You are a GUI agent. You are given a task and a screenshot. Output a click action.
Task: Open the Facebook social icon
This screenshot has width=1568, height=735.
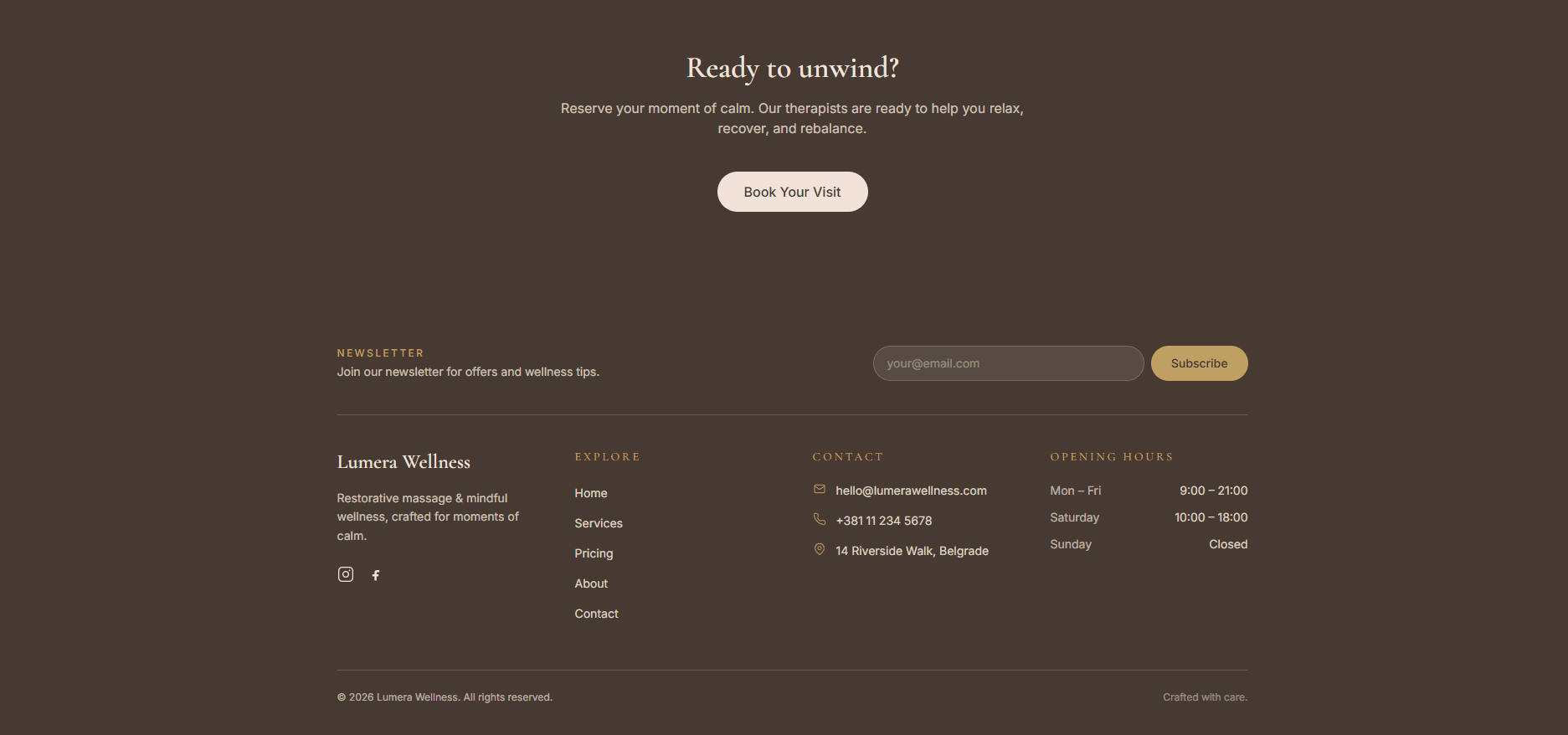[x=376, y=574]
